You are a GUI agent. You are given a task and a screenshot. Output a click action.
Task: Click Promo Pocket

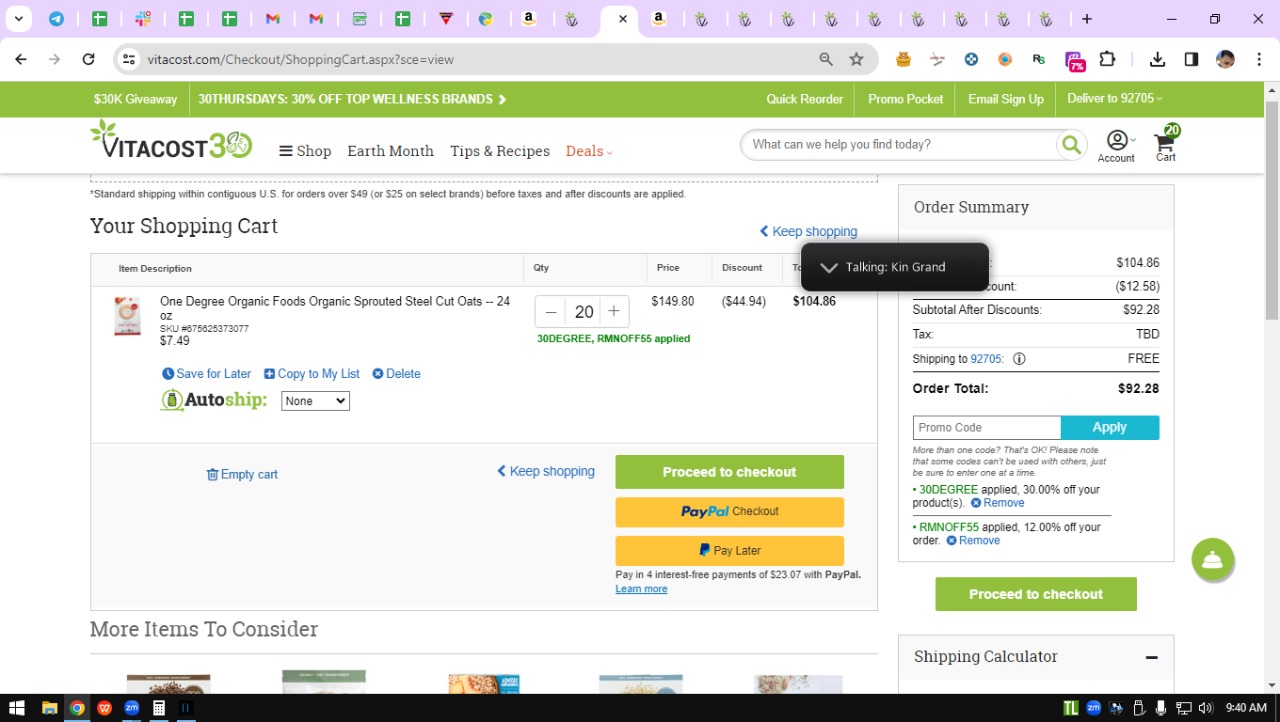906,99
